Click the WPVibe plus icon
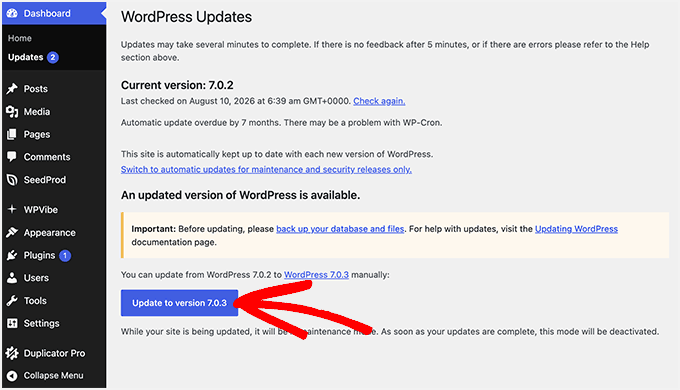Image resolution: width=680 pixels, height=390 pixels. tap(12, 210)
